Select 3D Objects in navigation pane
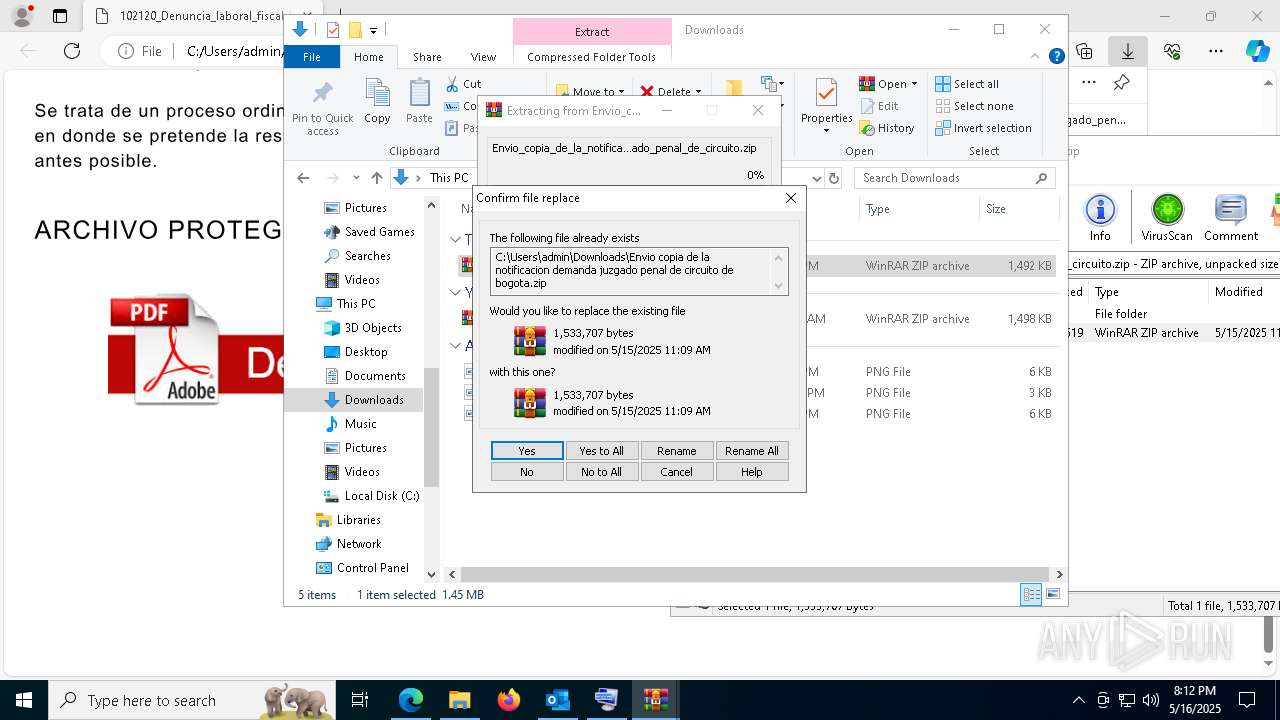Image resolution: width=1280 pixels, height=720 pixels. [x=372, y=328]
